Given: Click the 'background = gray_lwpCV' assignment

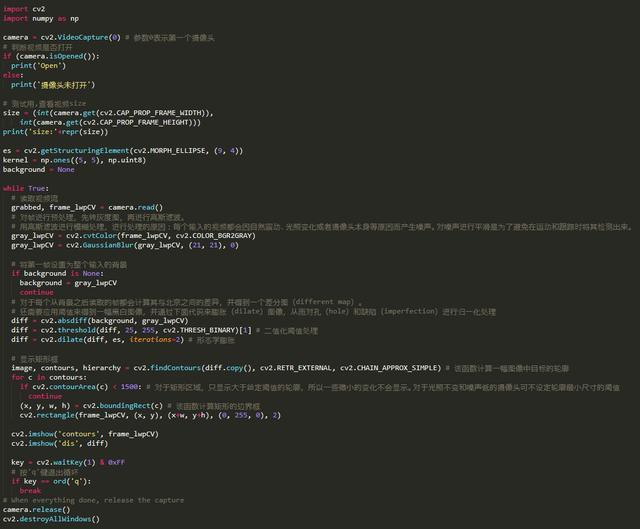Looking at the screenshot, I should pos(68,282).
